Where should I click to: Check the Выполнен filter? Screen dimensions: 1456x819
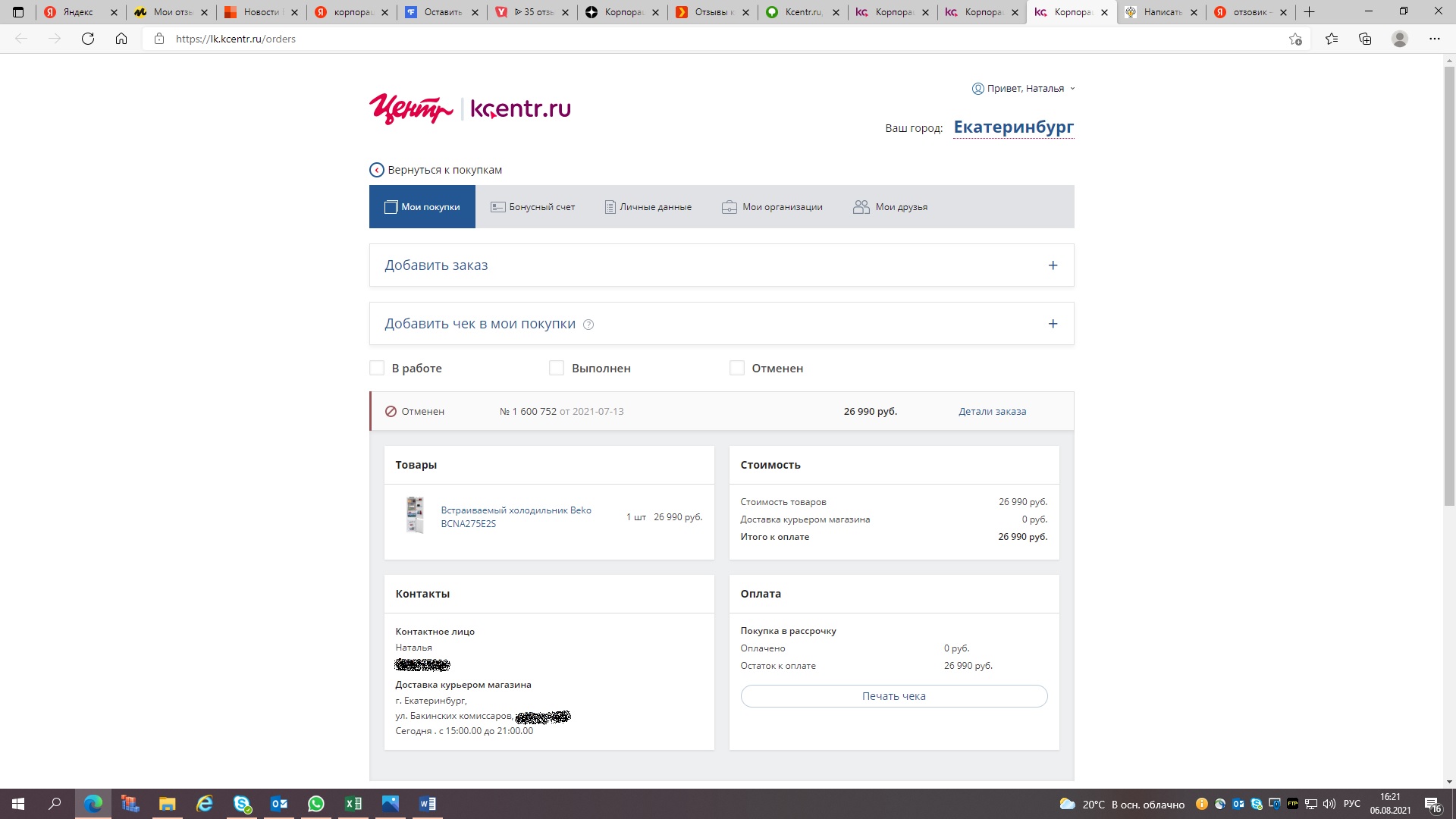(557, 368)
